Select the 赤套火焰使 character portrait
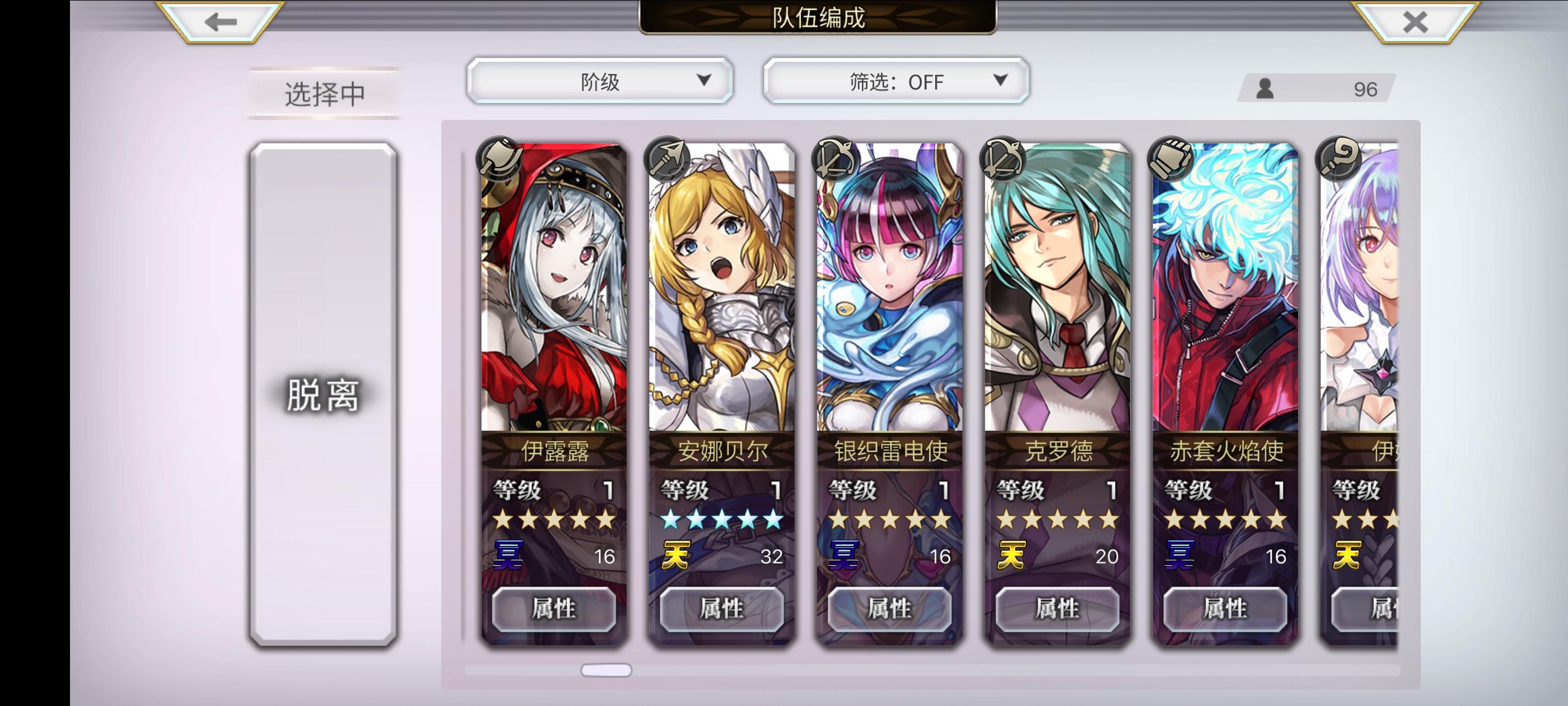This screenshot has width=1568, height=706. 1225,287
